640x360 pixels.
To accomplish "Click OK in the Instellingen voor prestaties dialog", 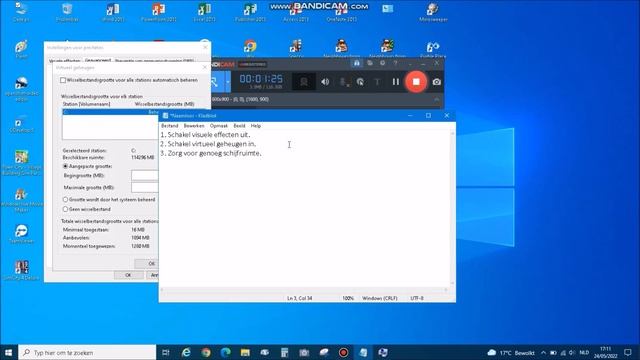I will (x=128, y=275).
